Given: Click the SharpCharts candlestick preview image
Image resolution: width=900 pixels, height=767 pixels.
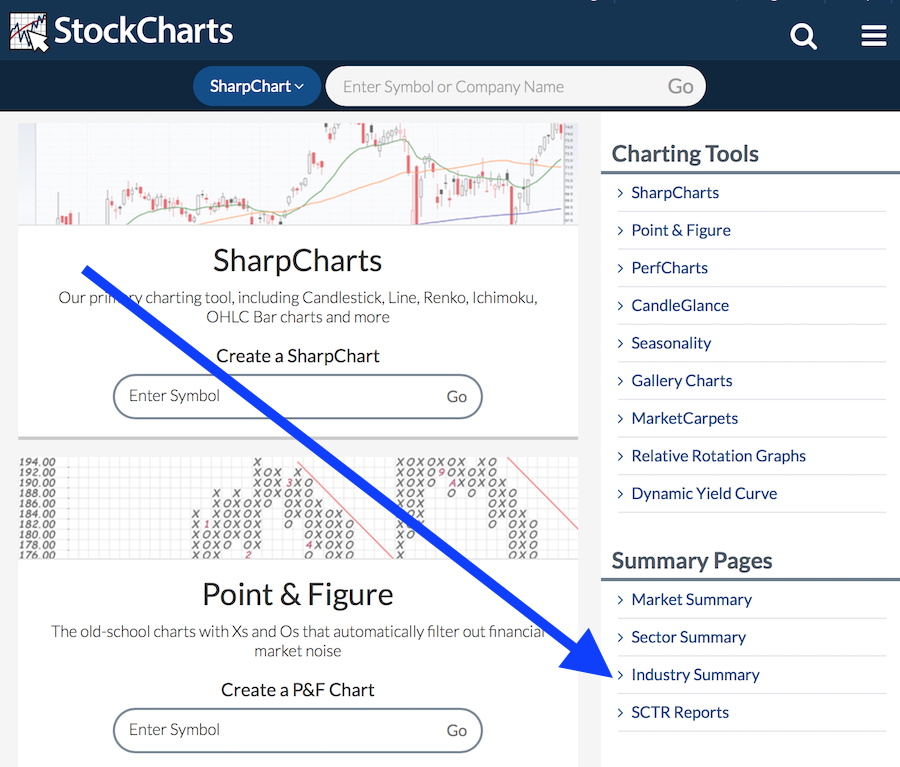Looking at the screenshot, I should click(298, 174).
